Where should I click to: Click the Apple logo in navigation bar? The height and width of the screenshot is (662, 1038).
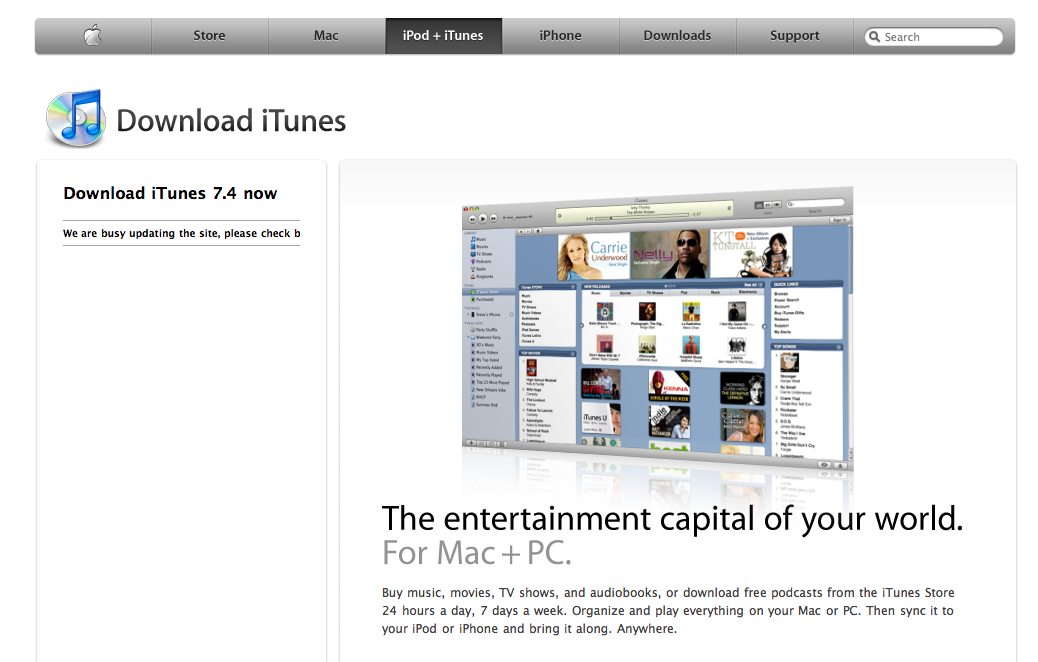[93, 36]
